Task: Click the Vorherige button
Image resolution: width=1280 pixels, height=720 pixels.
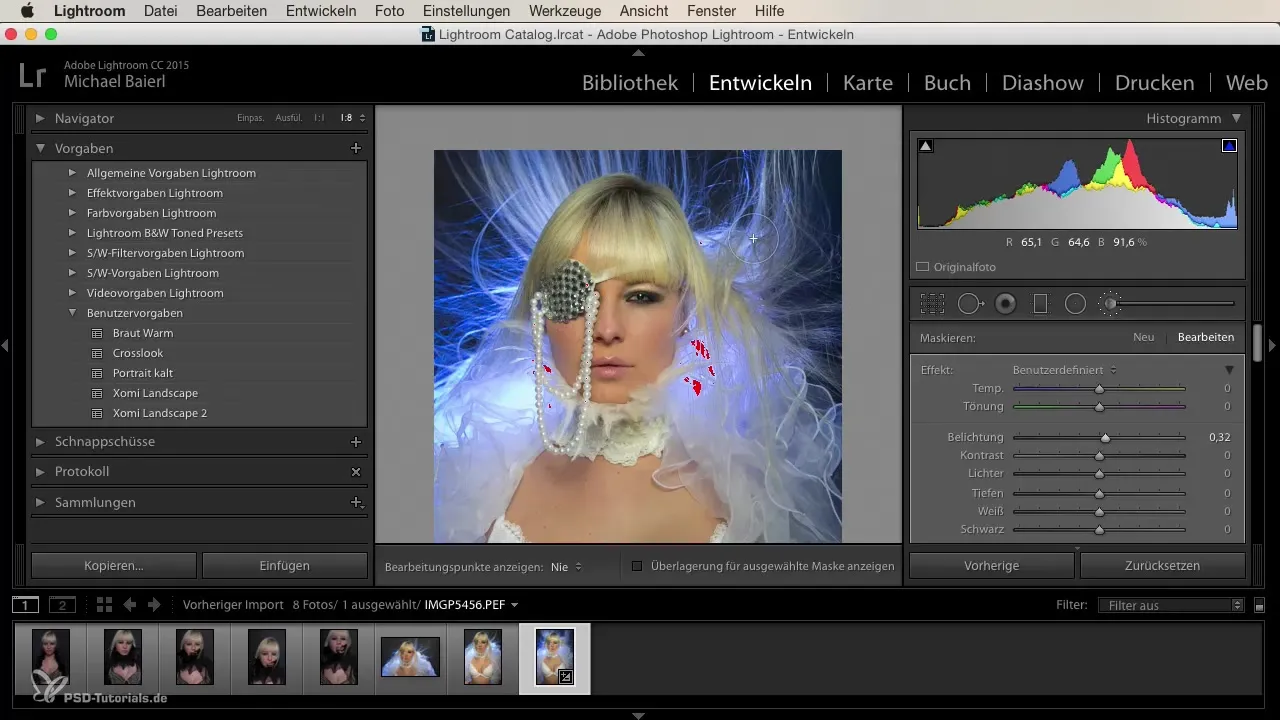Action: [992, 565]
